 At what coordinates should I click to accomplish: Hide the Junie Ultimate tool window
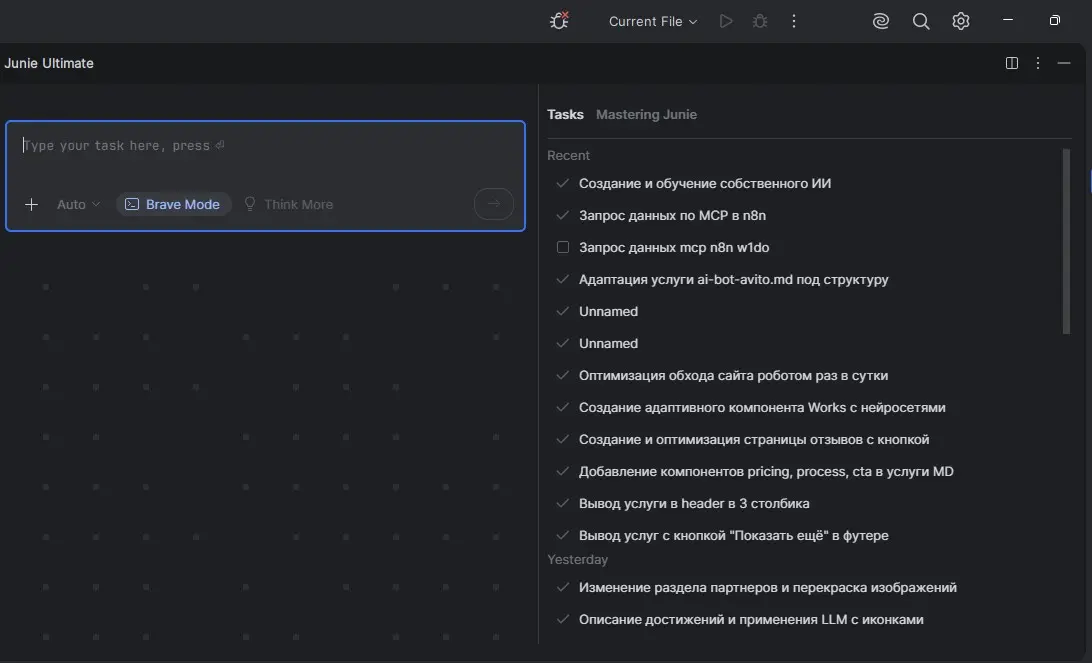pyautogui.click(x=1063, y=63)
